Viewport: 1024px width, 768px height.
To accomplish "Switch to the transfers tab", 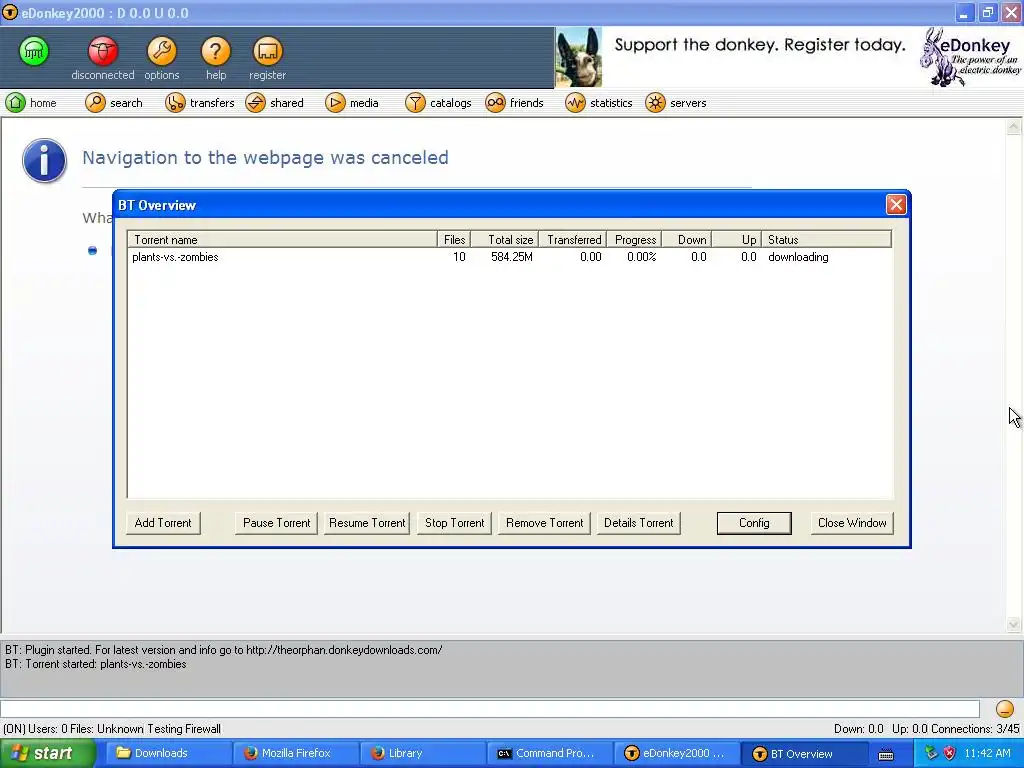I will tap(199, 103).
